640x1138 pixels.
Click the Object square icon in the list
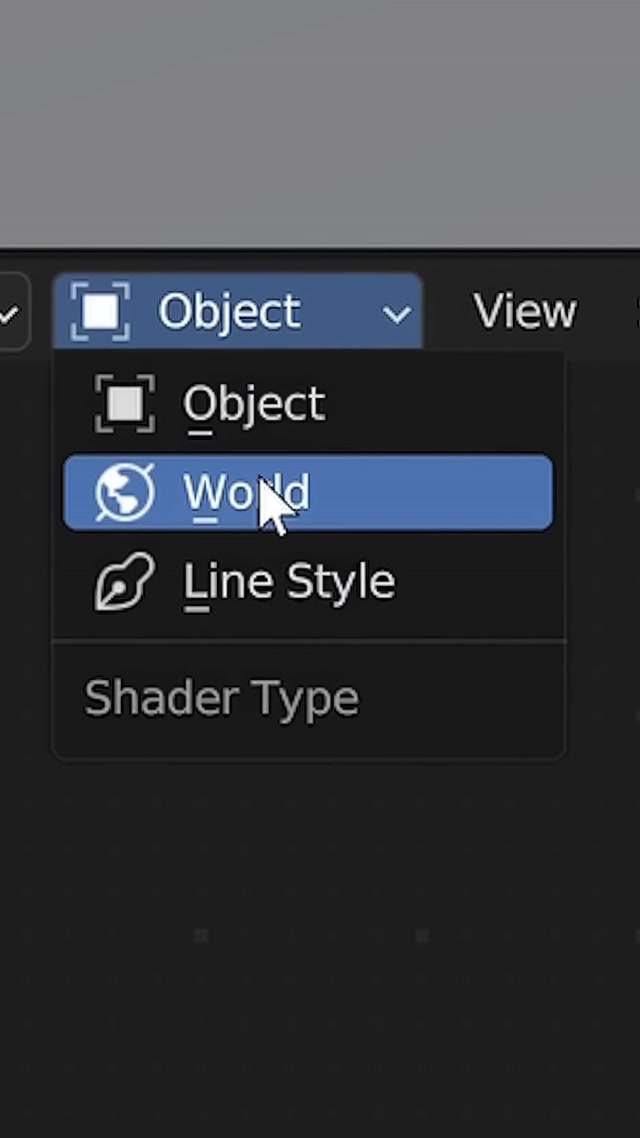pos(124,404)
